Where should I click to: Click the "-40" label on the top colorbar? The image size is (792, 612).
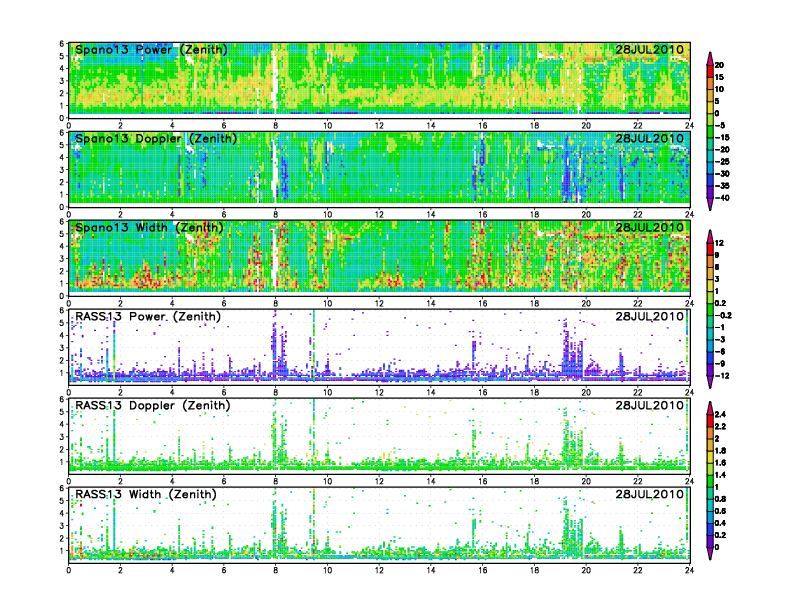click(x=722, y=198)
